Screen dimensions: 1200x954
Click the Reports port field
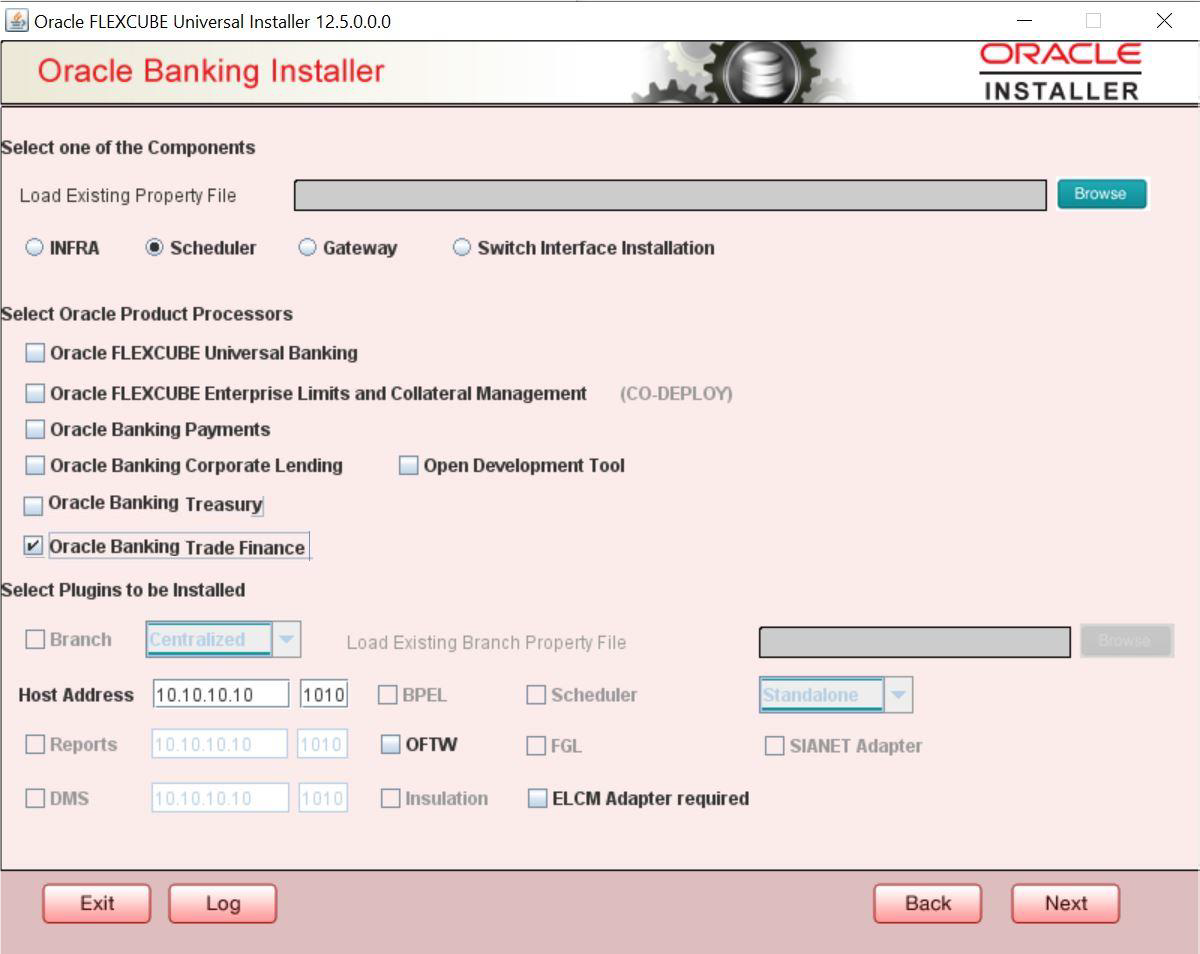point(322,744)
